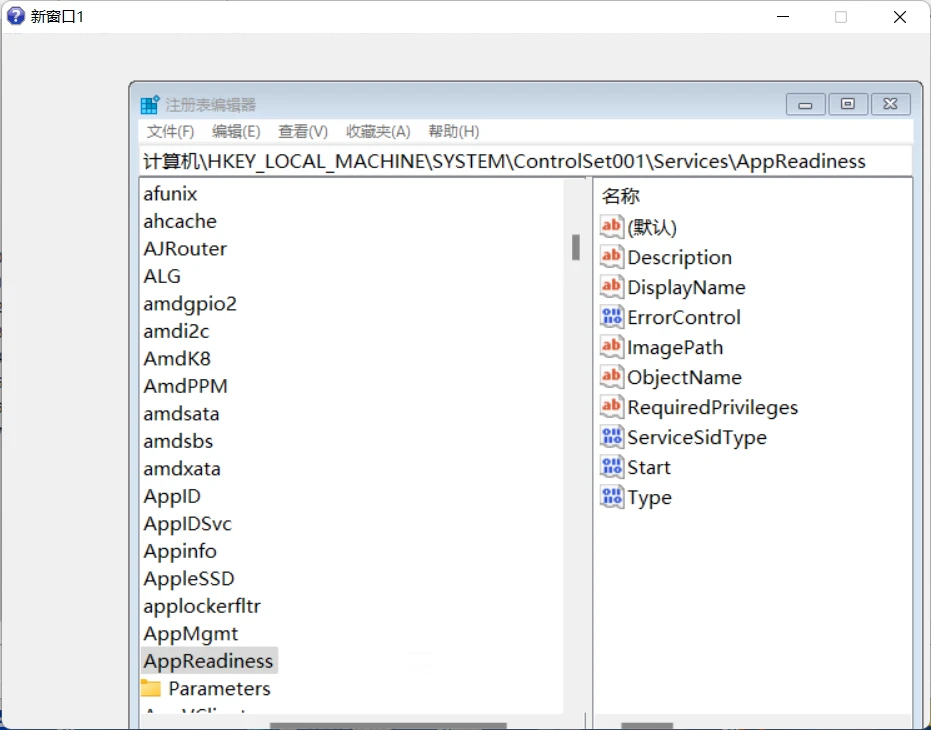Screen dimensions: 931x730
Task: Click the string icon beside RequiredPrivileges
Action: pyautogui.click(x=612, y=407)
